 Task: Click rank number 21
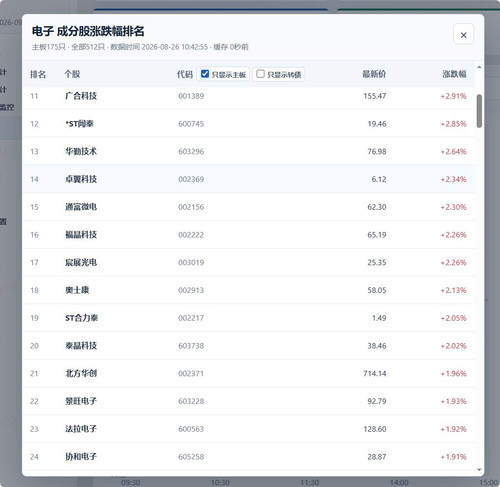[x=34, y=373]
